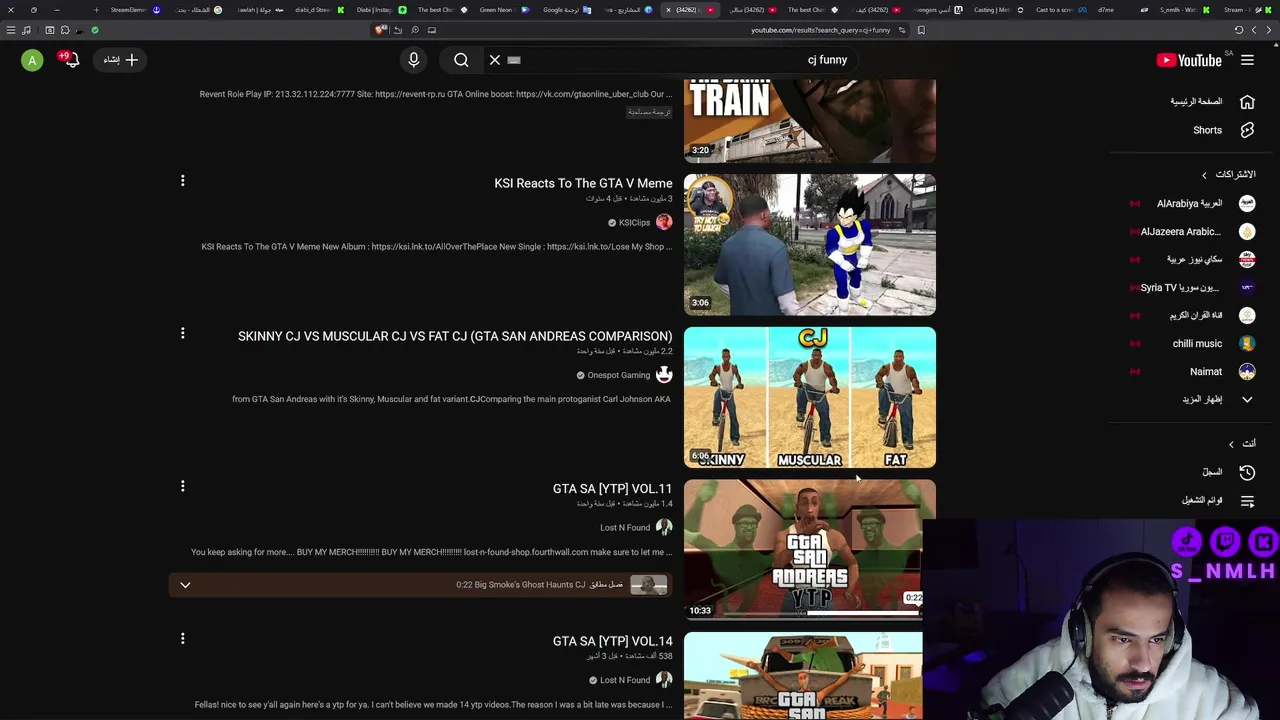The image size is (1280, 720).
Task: Bookmark the page with the bookmark icon
Action: click(x=921, y=30)
